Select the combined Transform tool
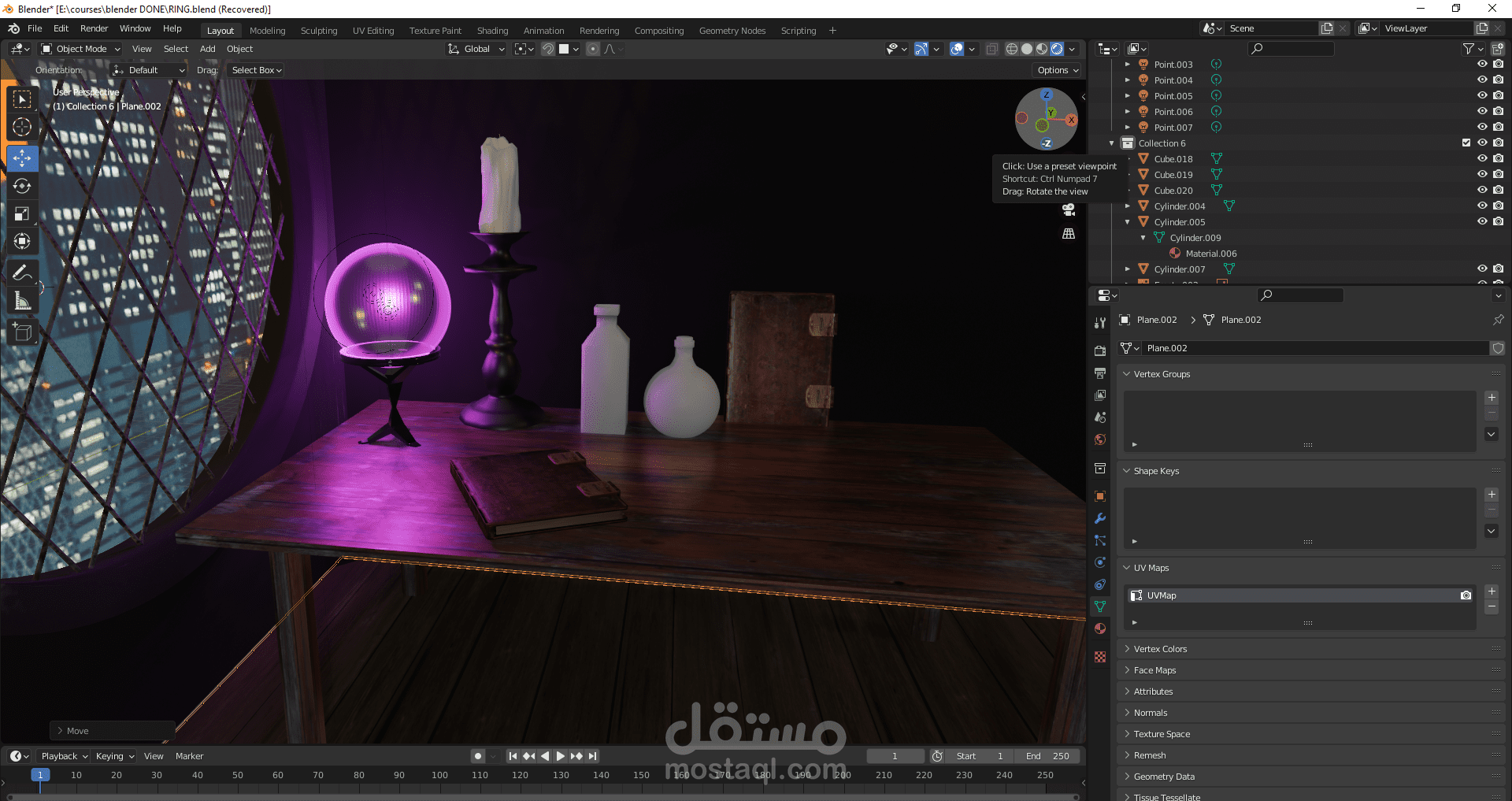 [22, 241]
